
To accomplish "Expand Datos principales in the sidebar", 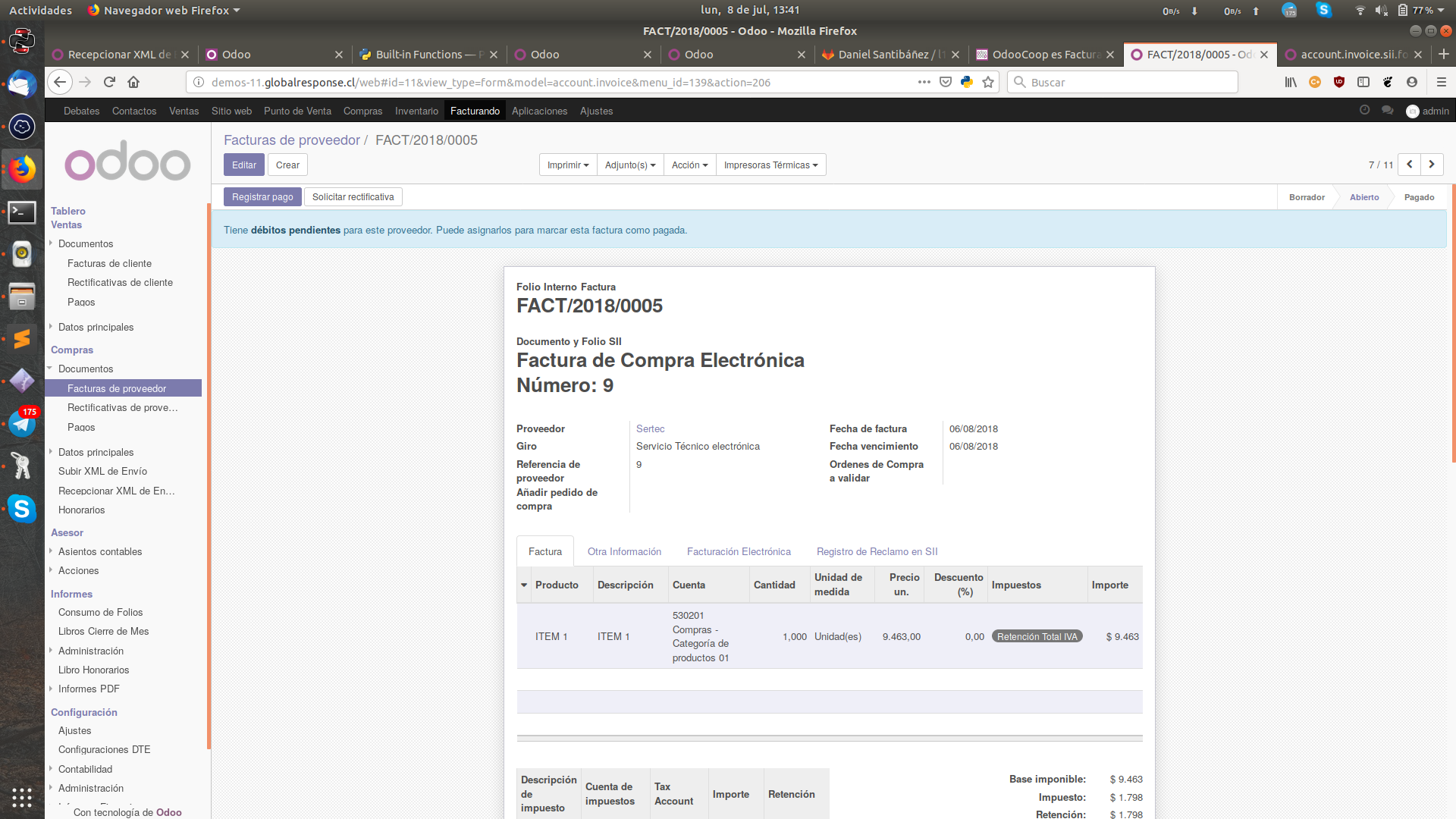I will point(96,327).
